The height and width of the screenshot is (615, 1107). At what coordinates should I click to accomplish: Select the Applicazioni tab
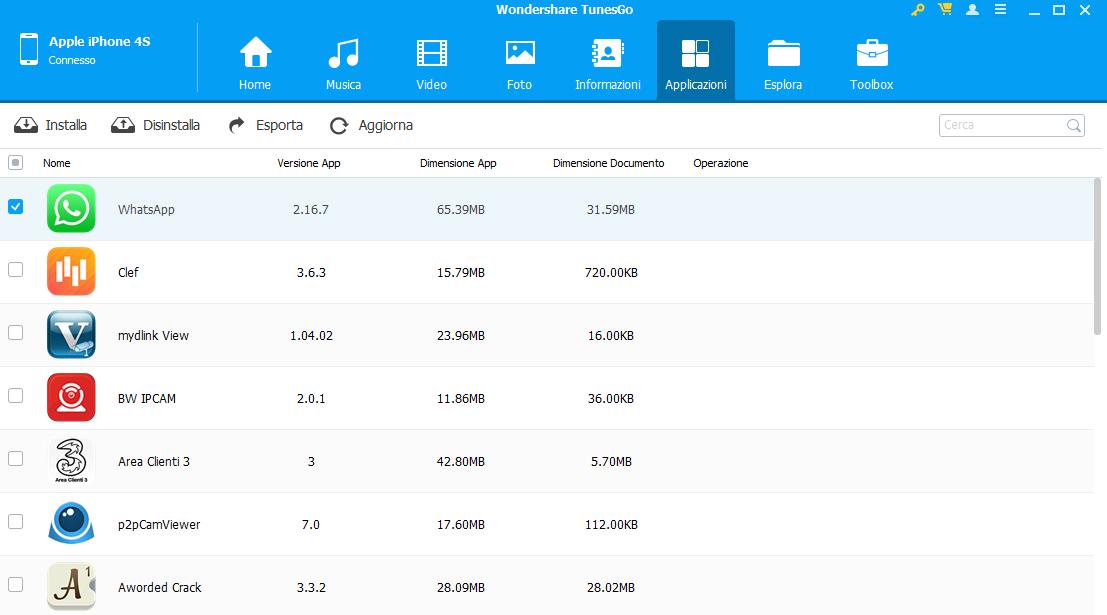[695, 62]
